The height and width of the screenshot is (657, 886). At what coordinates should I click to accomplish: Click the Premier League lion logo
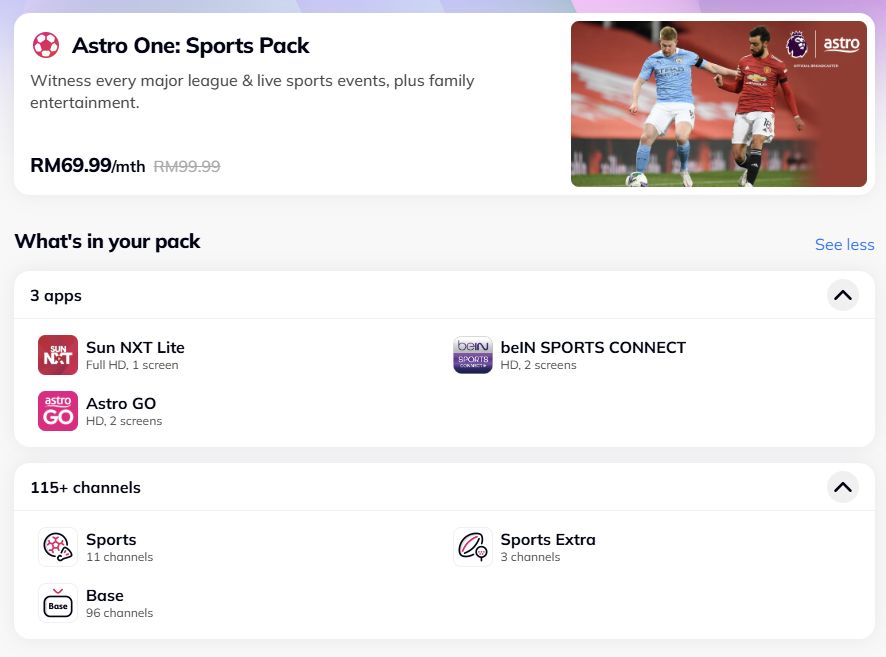[797, 44]
